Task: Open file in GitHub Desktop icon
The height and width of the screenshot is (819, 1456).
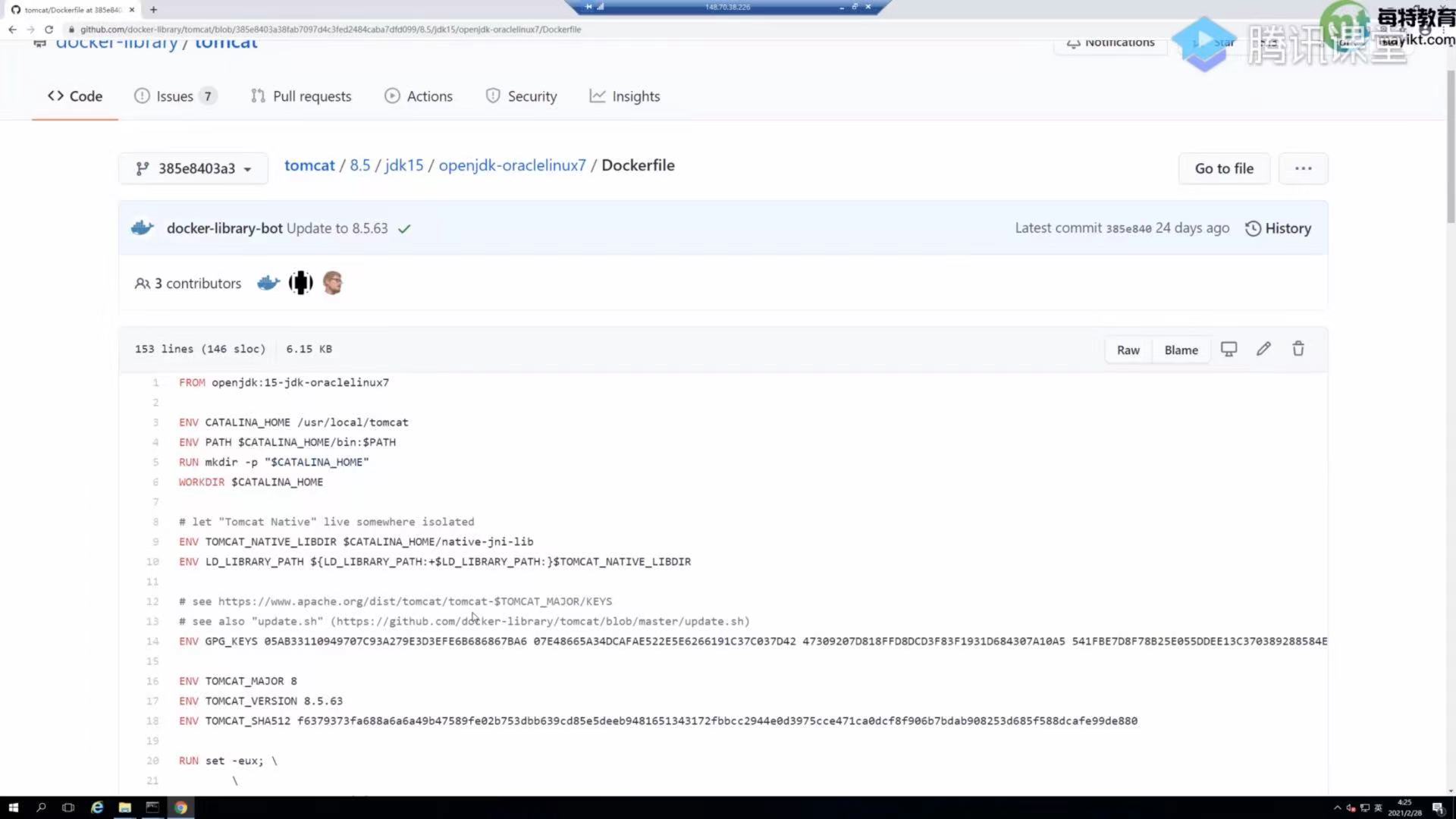Action: click(1228, 349)
